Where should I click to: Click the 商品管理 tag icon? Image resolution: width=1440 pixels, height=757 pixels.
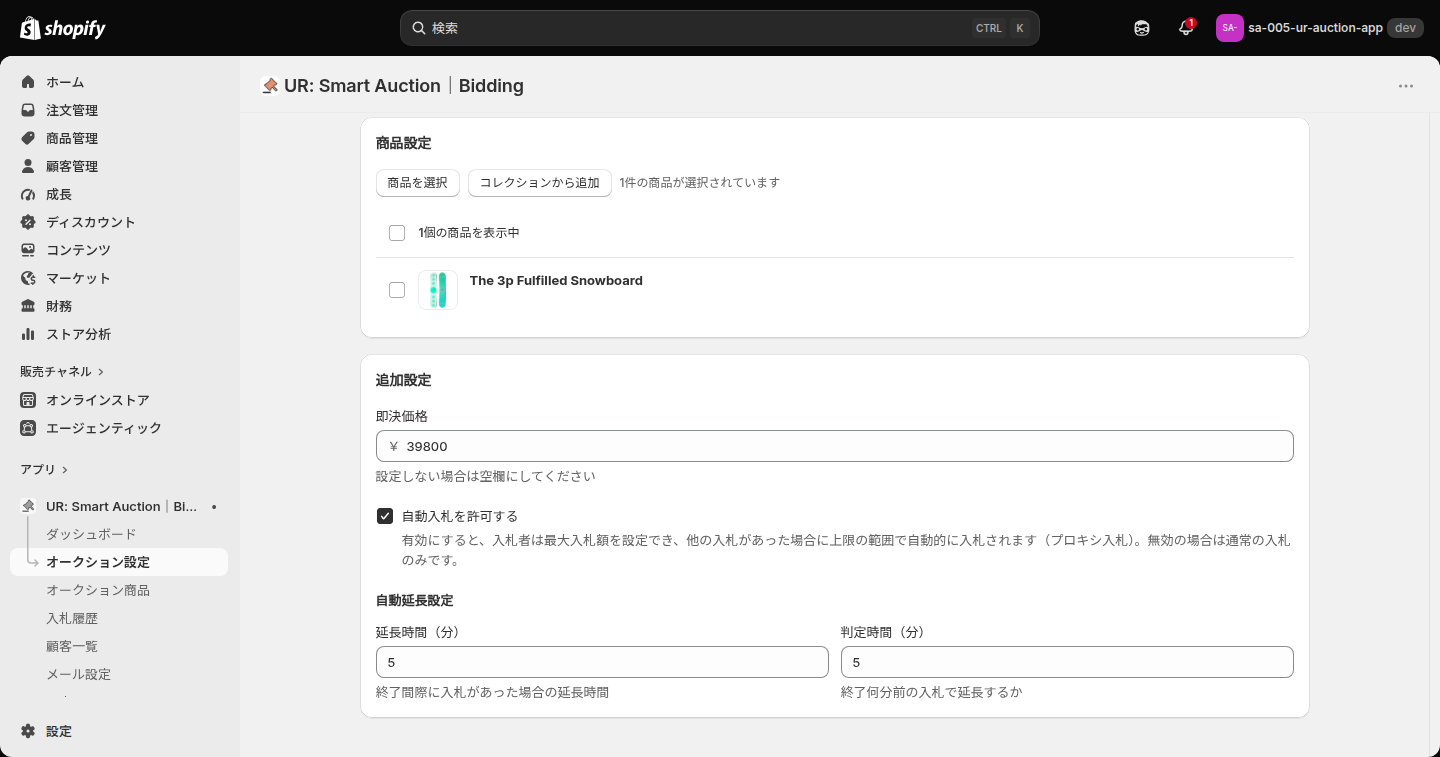tap(28, 138)
